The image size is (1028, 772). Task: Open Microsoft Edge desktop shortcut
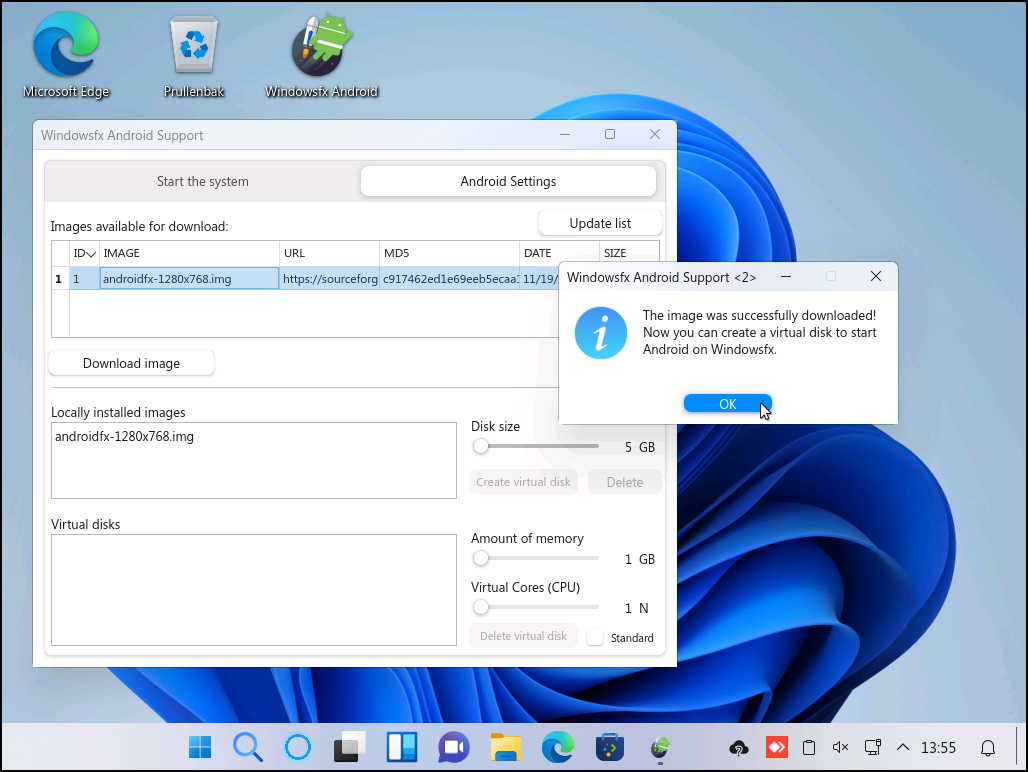click(66, 56)
